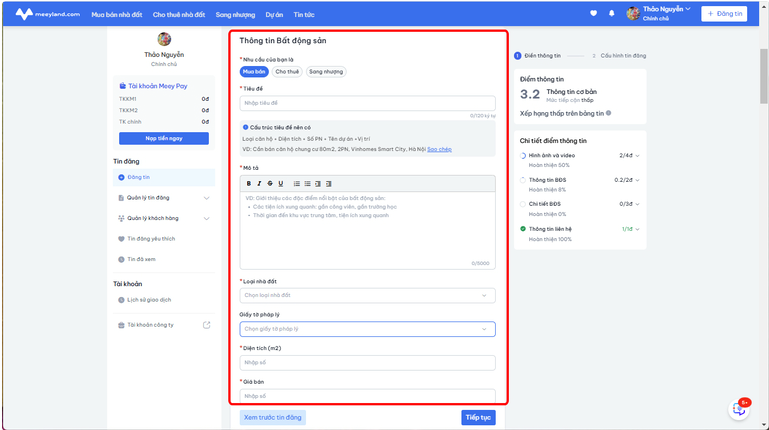This screenshot has width=769, height=430.
Task: Select the Mua bán demand option
Action: point(254,72)
